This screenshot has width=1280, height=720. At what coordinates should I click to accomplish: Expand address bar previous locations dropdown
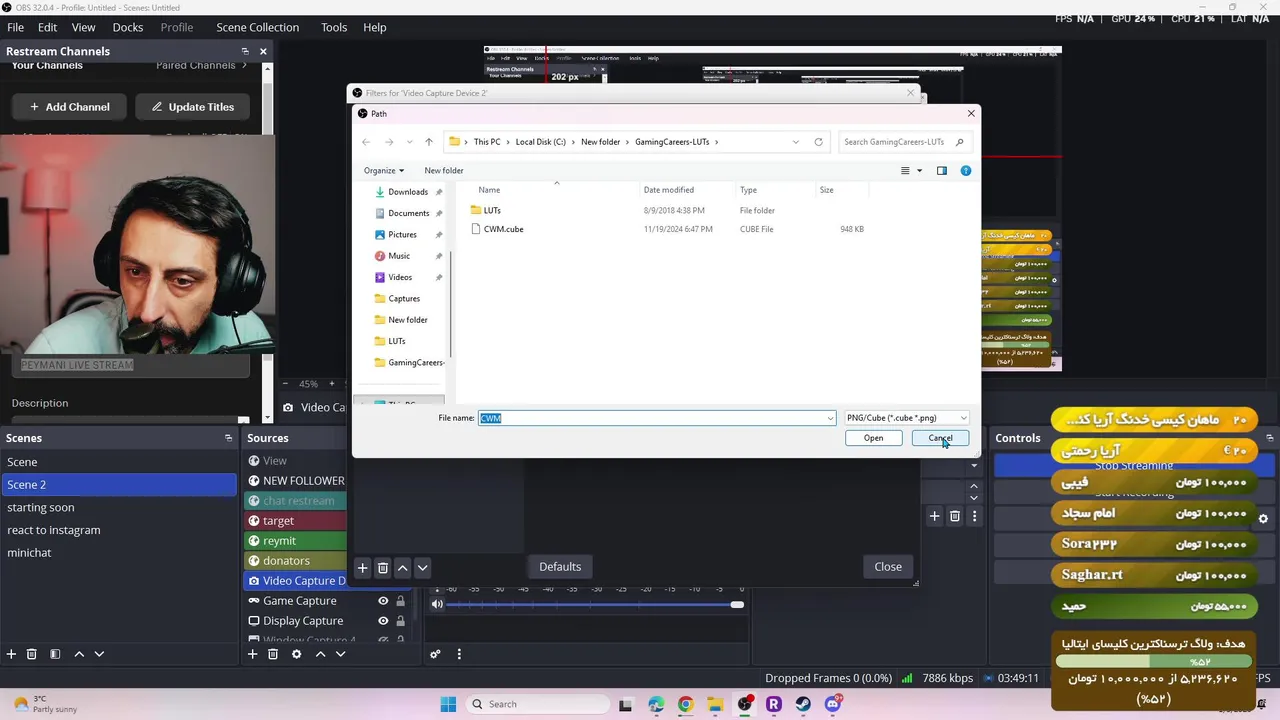tap(796, 142)
